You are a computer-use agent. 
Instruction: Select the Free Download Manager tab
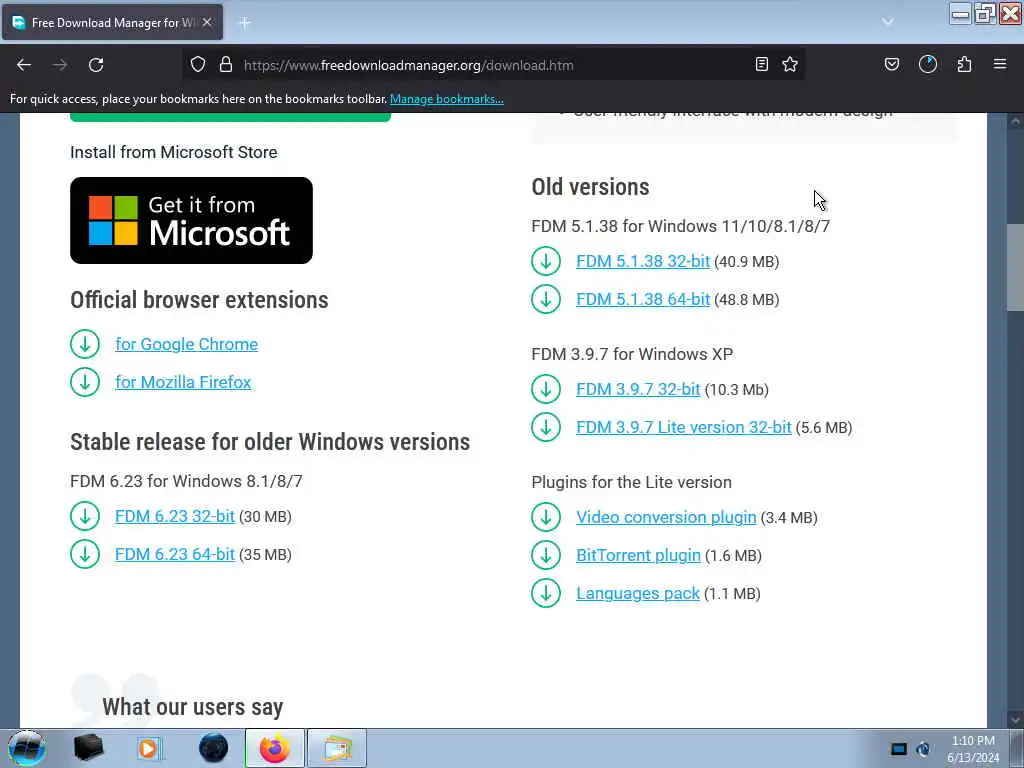tap(112, 22)
